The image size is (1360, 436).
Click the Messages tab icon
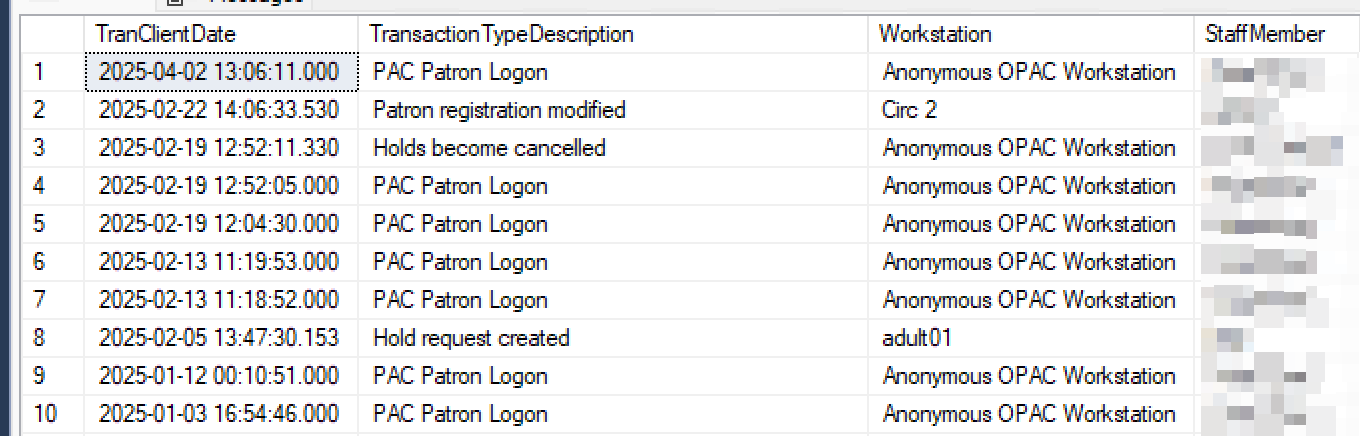[x=174, y=4]
